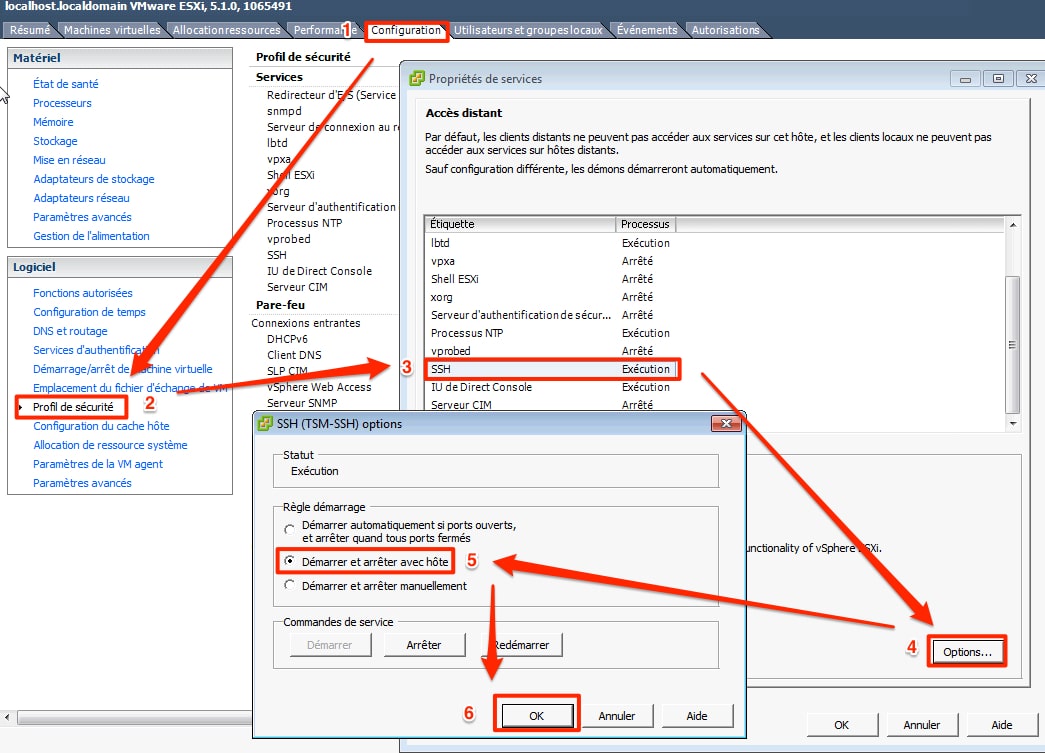
Task: Sort services by the Étiquette column header
Action: (520, 224)
